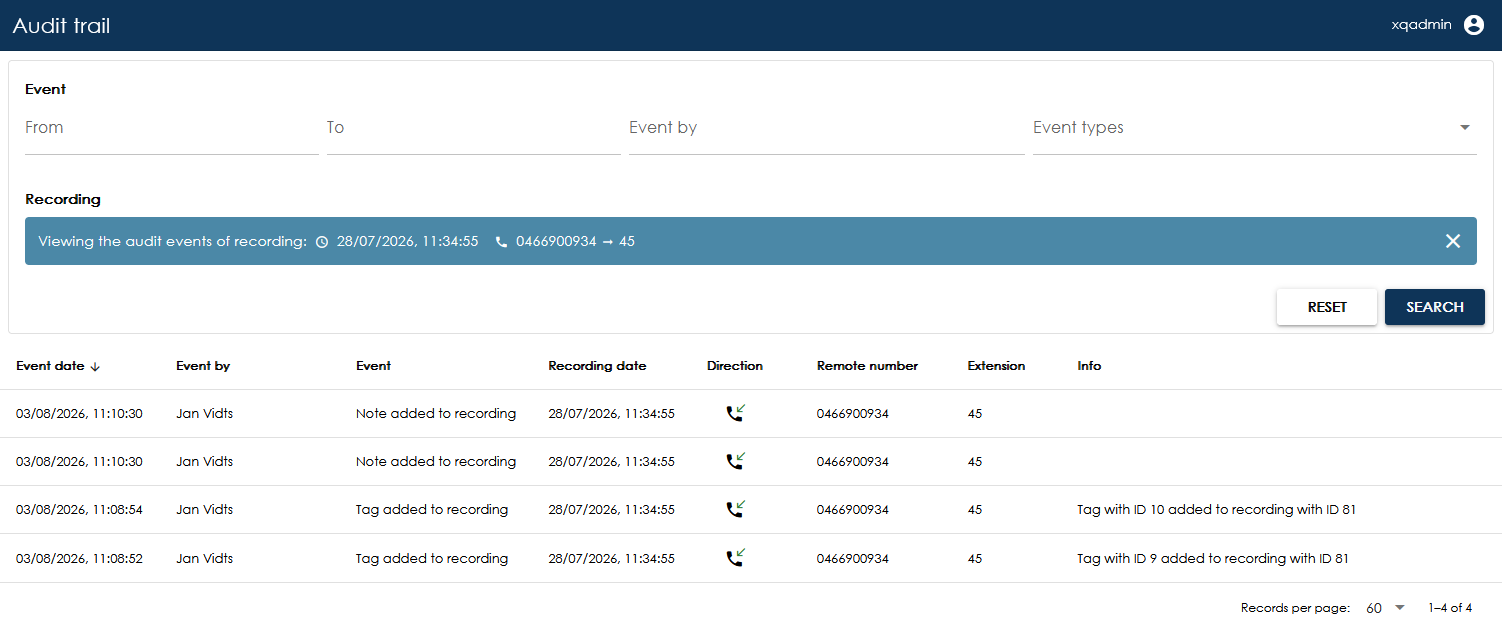1502x630 pixels.
Task: Click banner recording date 28/07/2026, 11:34:55
Action: [407, 242]
